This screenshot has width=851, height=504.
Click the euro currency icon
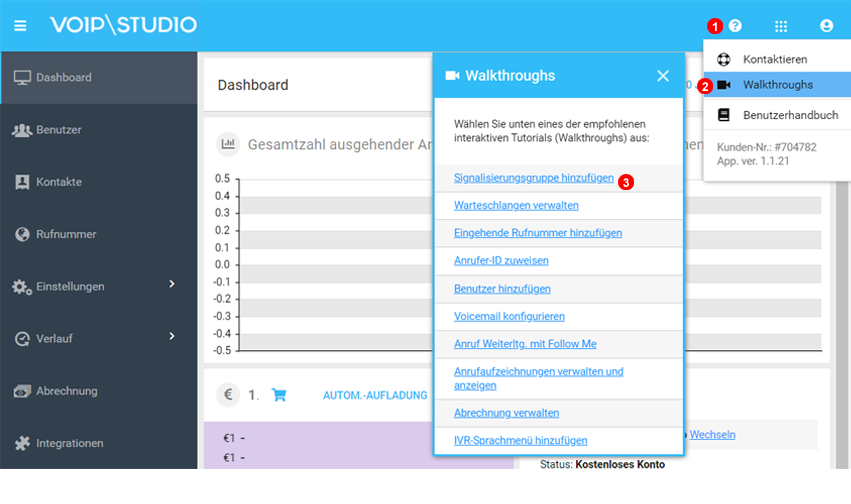tap(228, 395)
